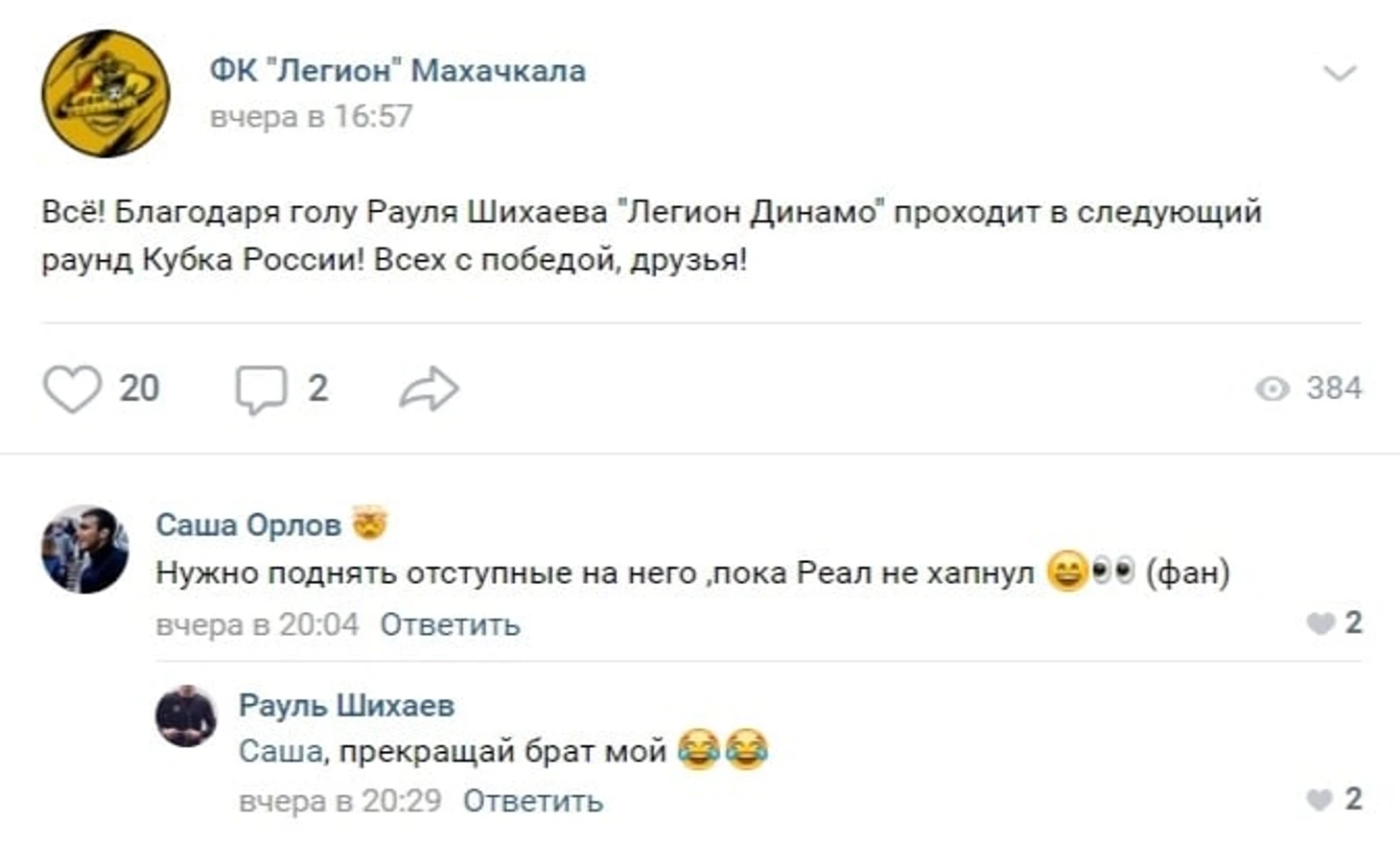Click the emoji status beside Саша Орлов
Image resolution: width=1400 pixels, height=844 pixels.
click(x=369, y=524)
